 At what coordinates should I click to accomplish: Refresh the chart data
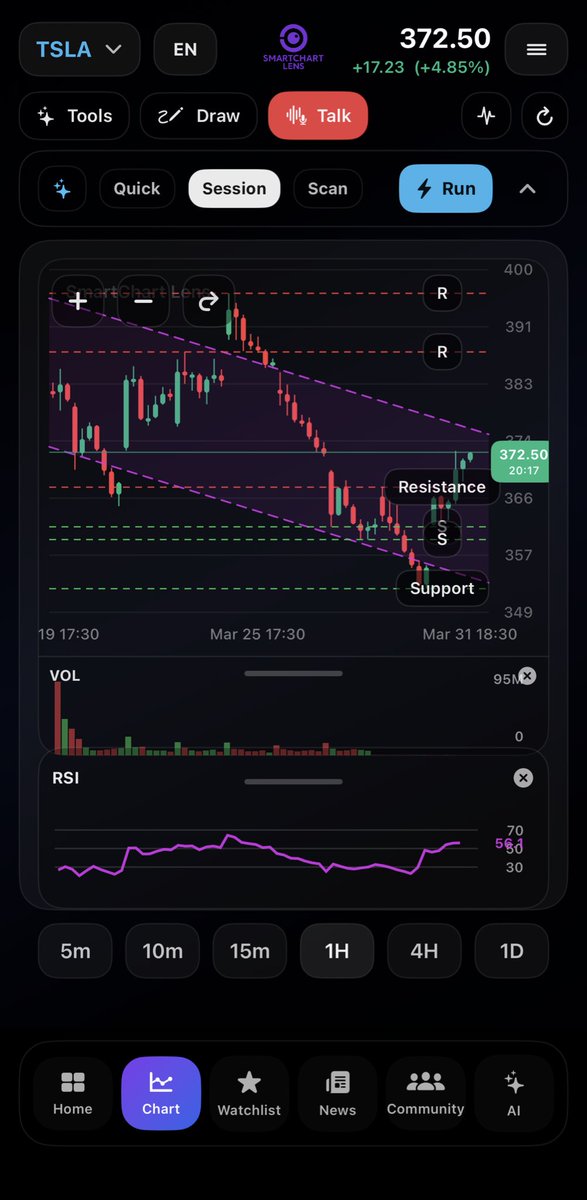coord(544,116)
